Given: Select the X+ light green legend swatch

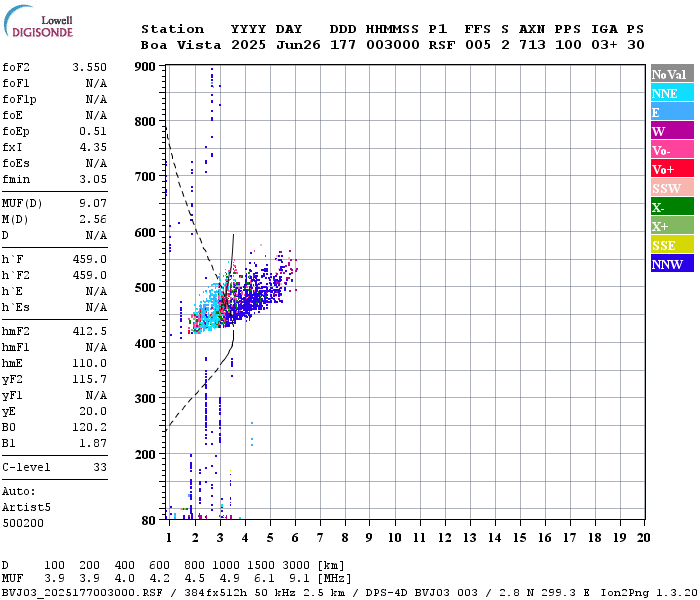Looking at the screenshot, I should pos(672,226).
